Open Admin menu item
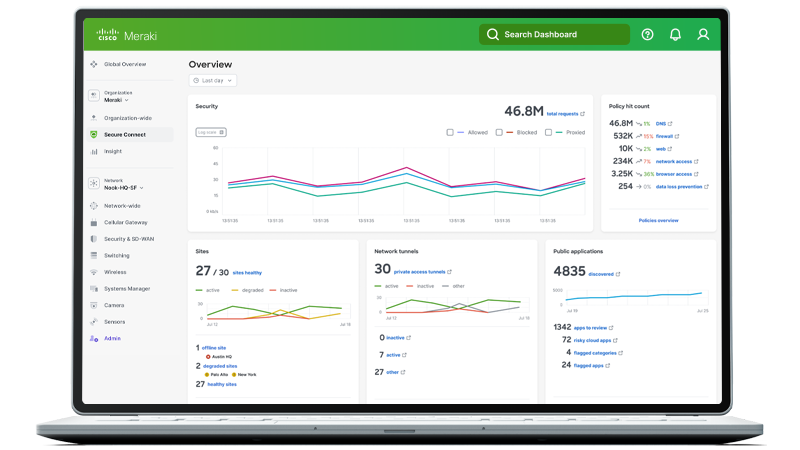 point(112,338)
